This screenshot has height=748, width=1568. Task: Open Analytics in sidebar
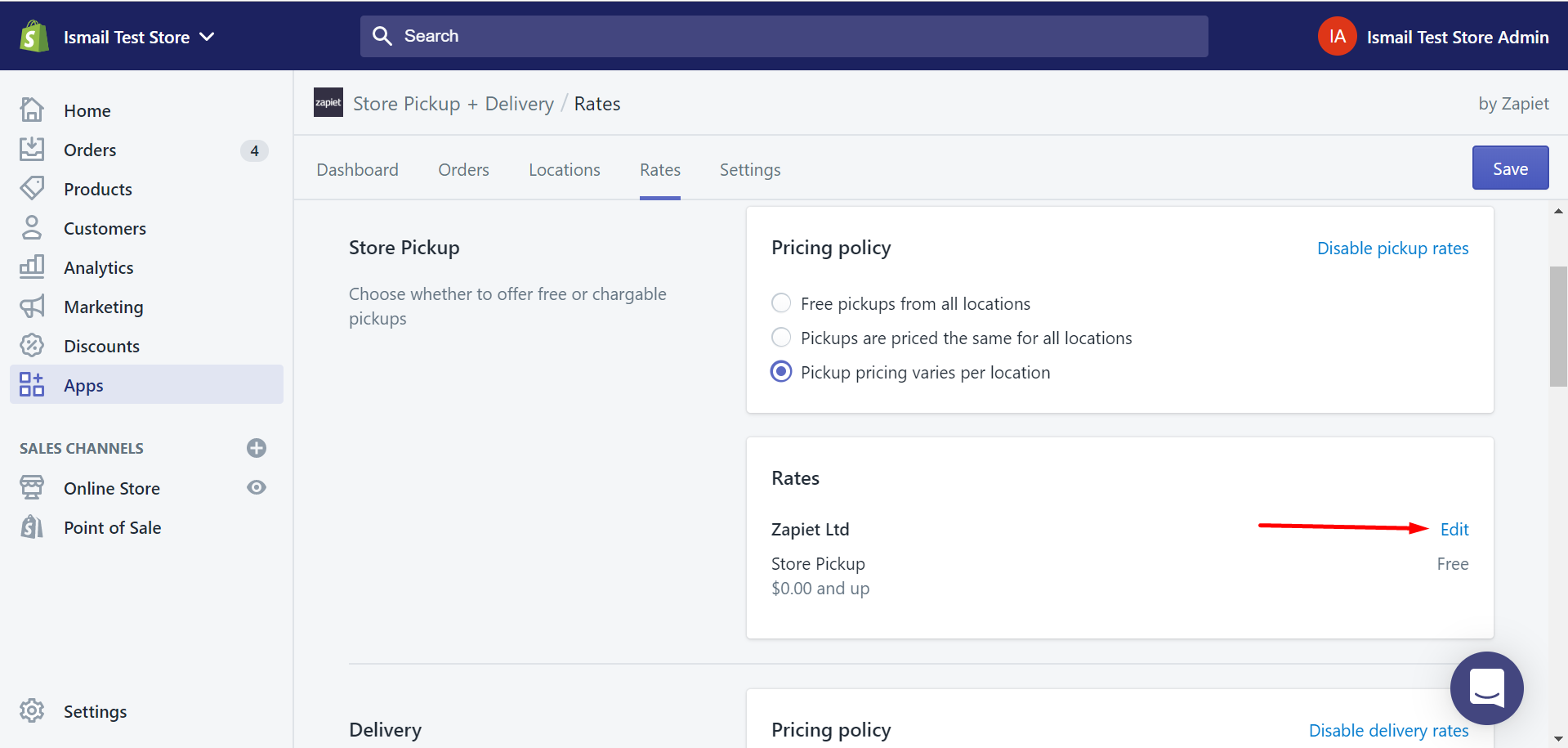[99, 268]
